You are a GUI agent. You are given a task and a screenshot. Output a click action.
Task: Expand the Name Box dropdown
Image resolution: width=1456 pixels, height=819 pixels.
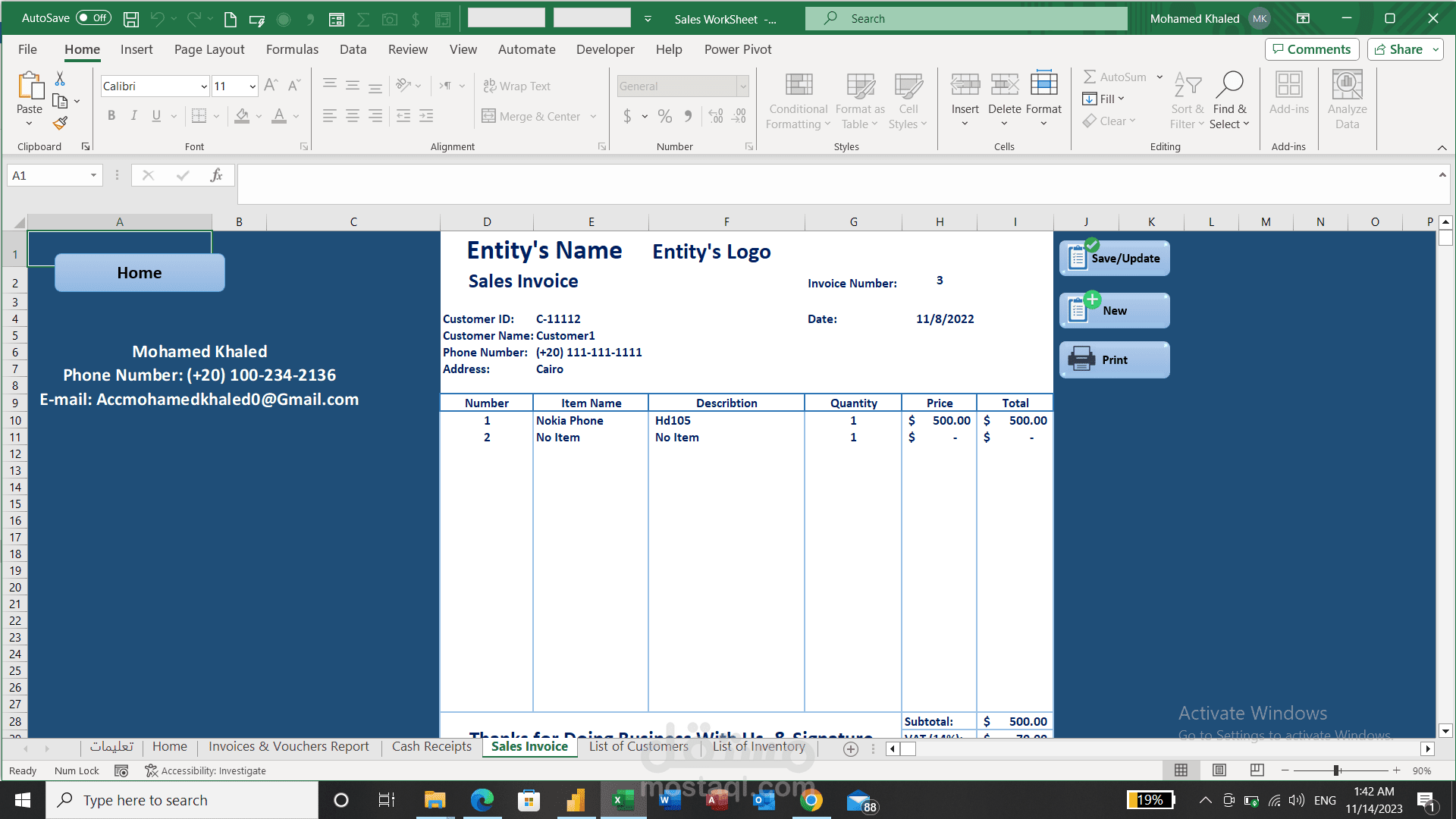click(x=93, y=176)
